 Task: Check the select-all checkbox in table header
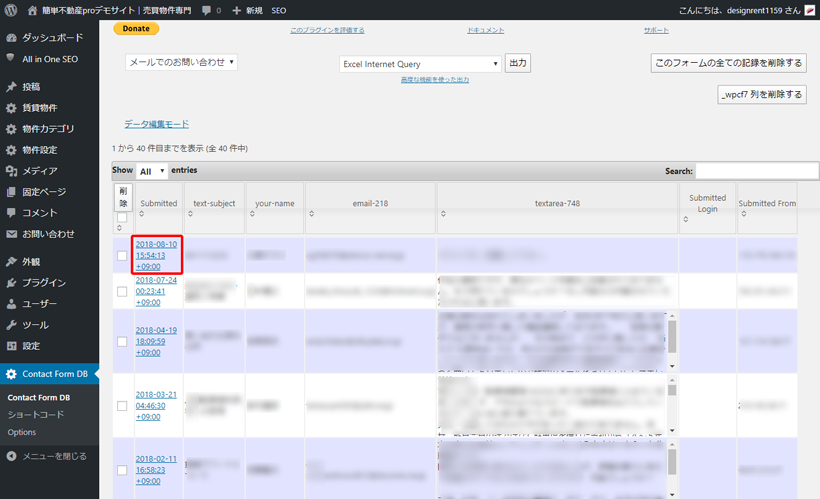122,217
